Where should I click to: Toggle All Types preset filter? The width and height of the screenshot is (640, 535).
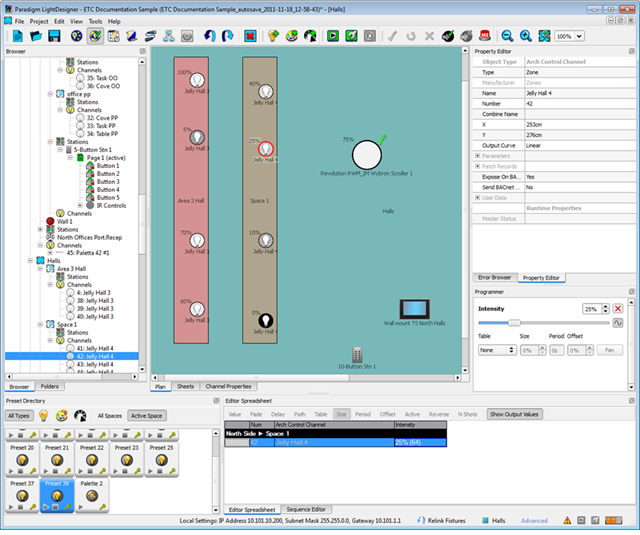point(19,416)
